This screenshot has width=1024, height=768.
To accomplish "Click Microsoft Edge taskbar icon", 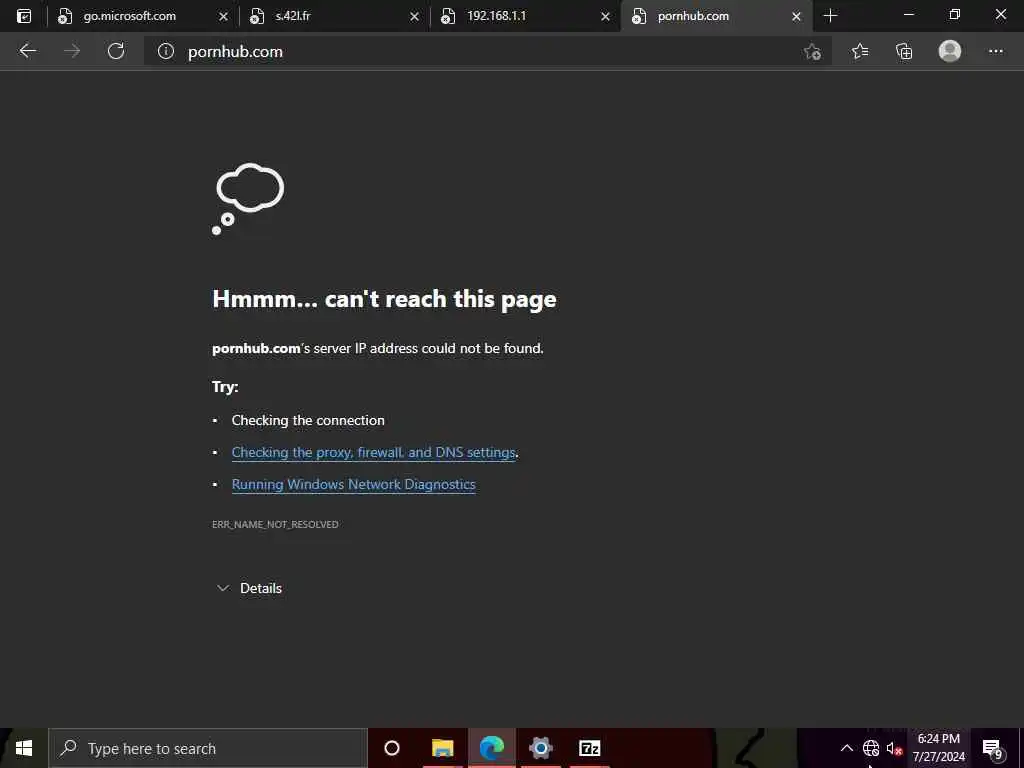I will point(492,748).
